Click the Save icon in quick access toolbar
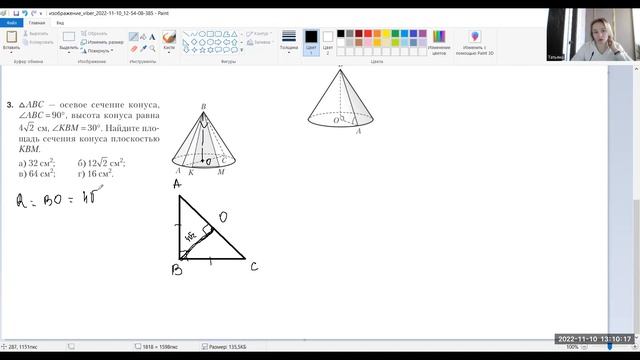Image resolution: width=640 pixels, height=360 pixels. point(16,13)
